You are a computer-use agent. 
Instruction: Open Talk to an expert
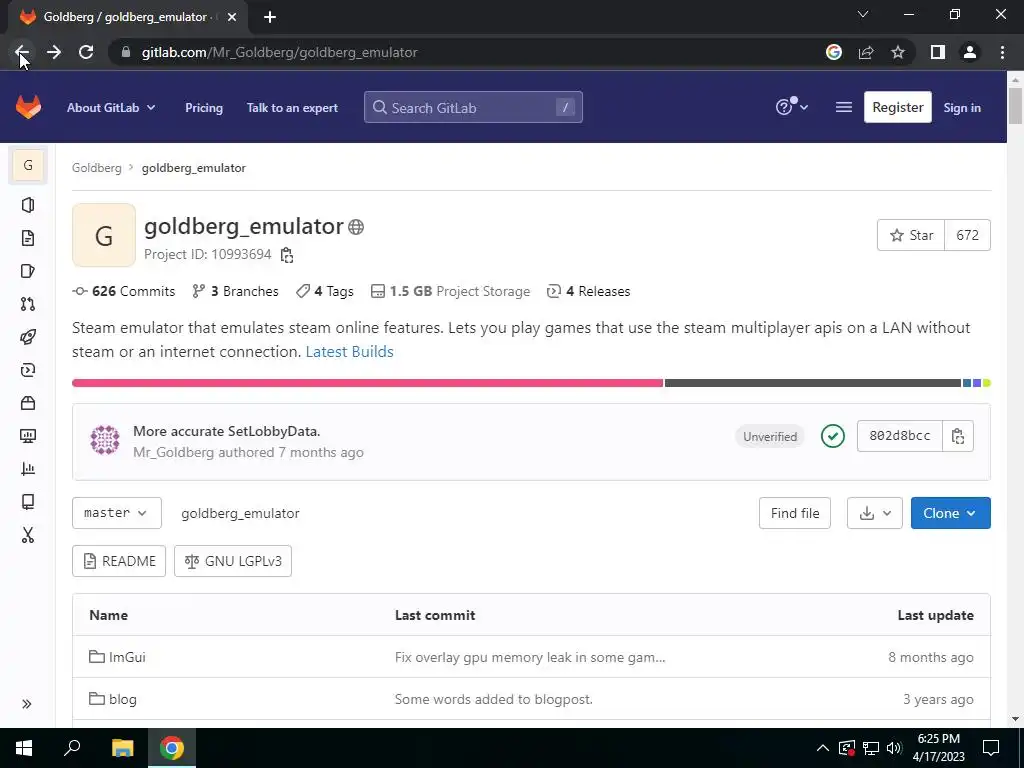tap(292, 108)
